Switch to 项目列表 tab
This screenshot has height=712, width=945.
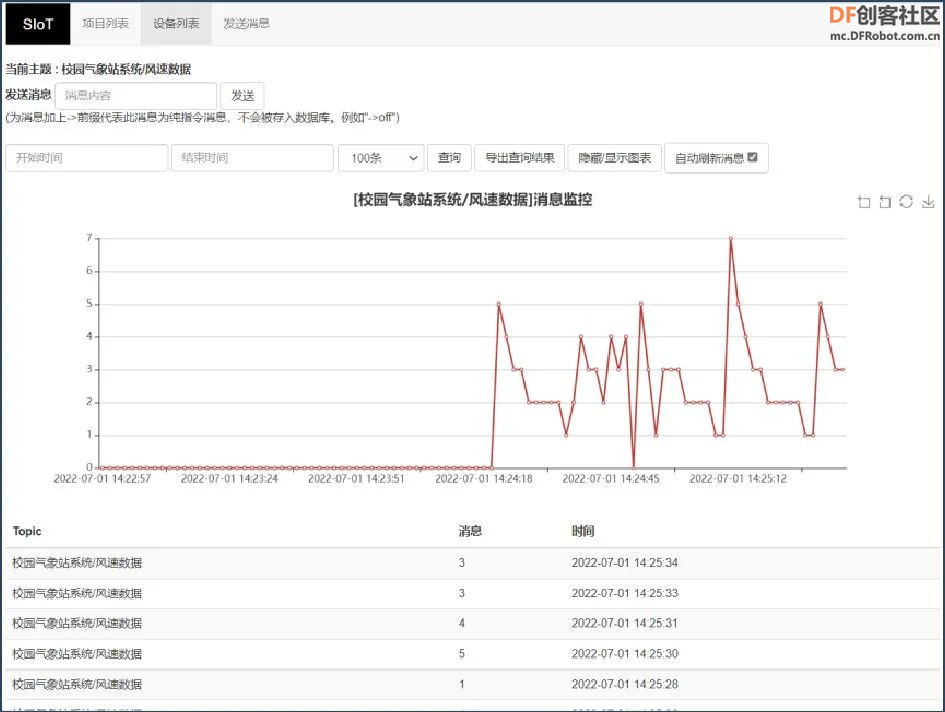click(105, 24)
